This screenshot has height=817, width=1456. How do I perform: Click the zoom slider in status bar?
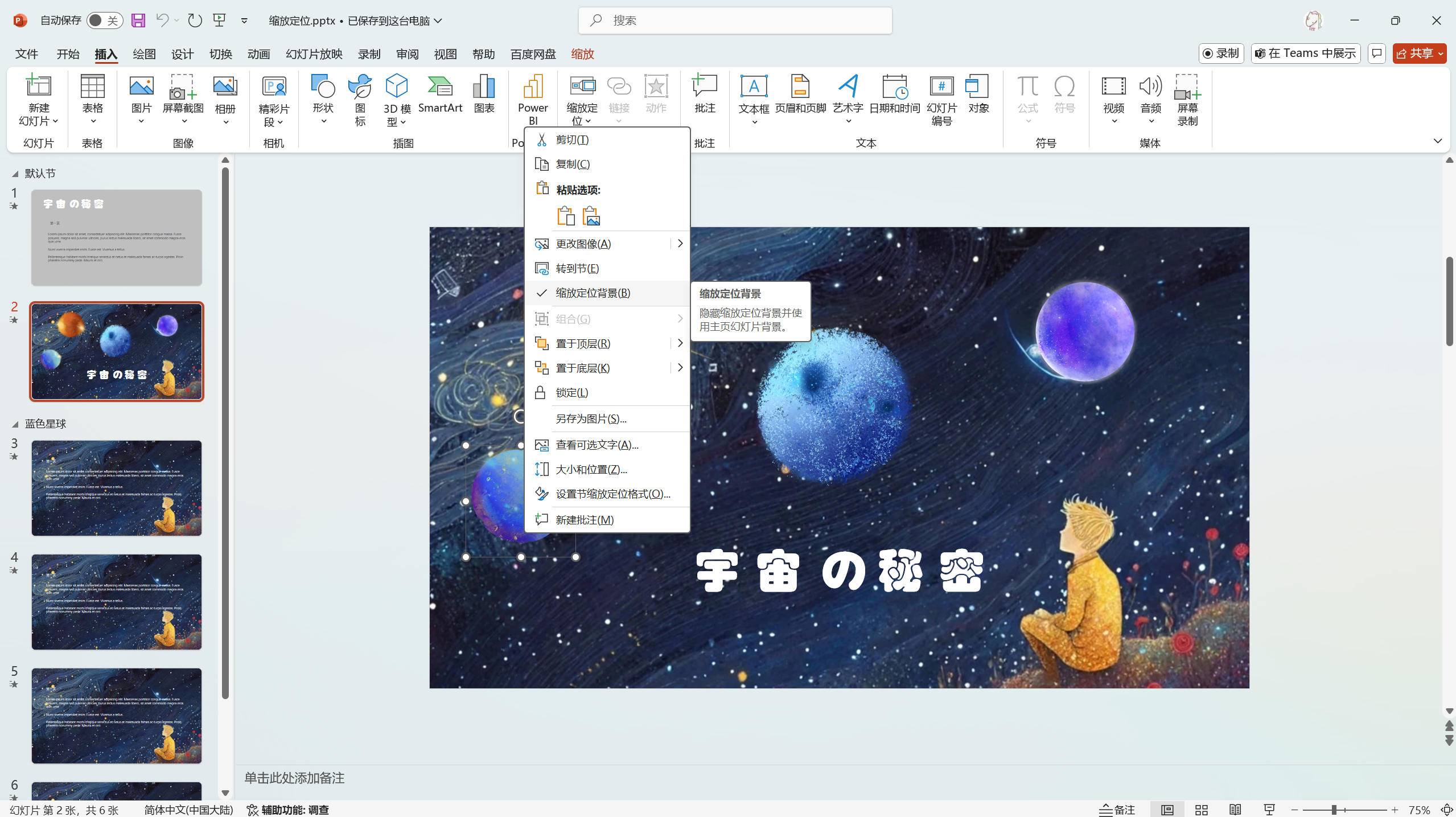pos(1344,810)
